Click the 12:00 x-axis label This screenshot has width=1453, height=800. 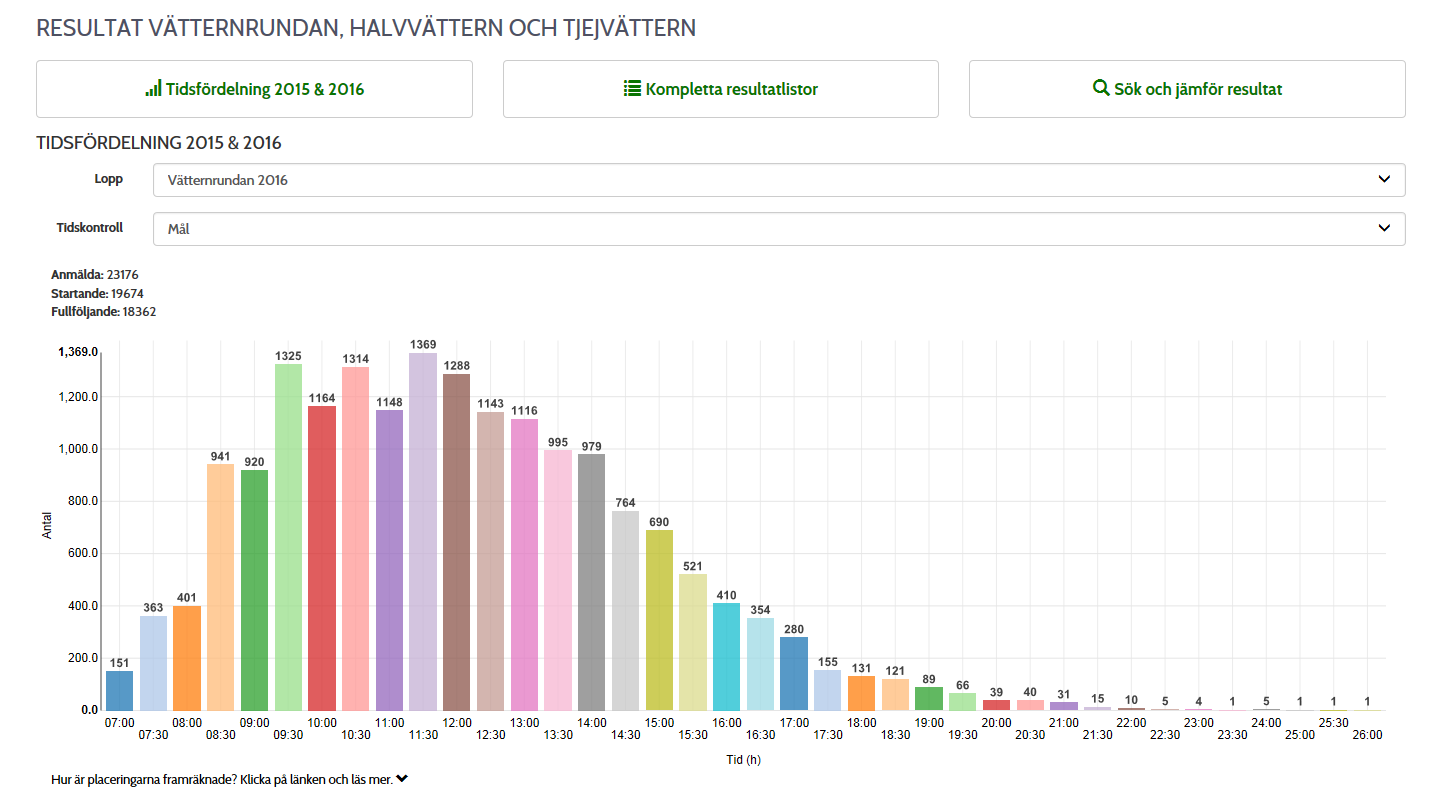(x=457, y=723)
